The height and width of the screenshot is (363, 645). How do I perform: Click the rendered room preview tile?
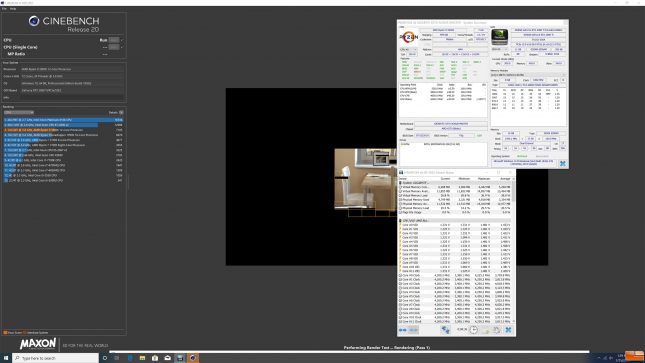coord(365,179)
